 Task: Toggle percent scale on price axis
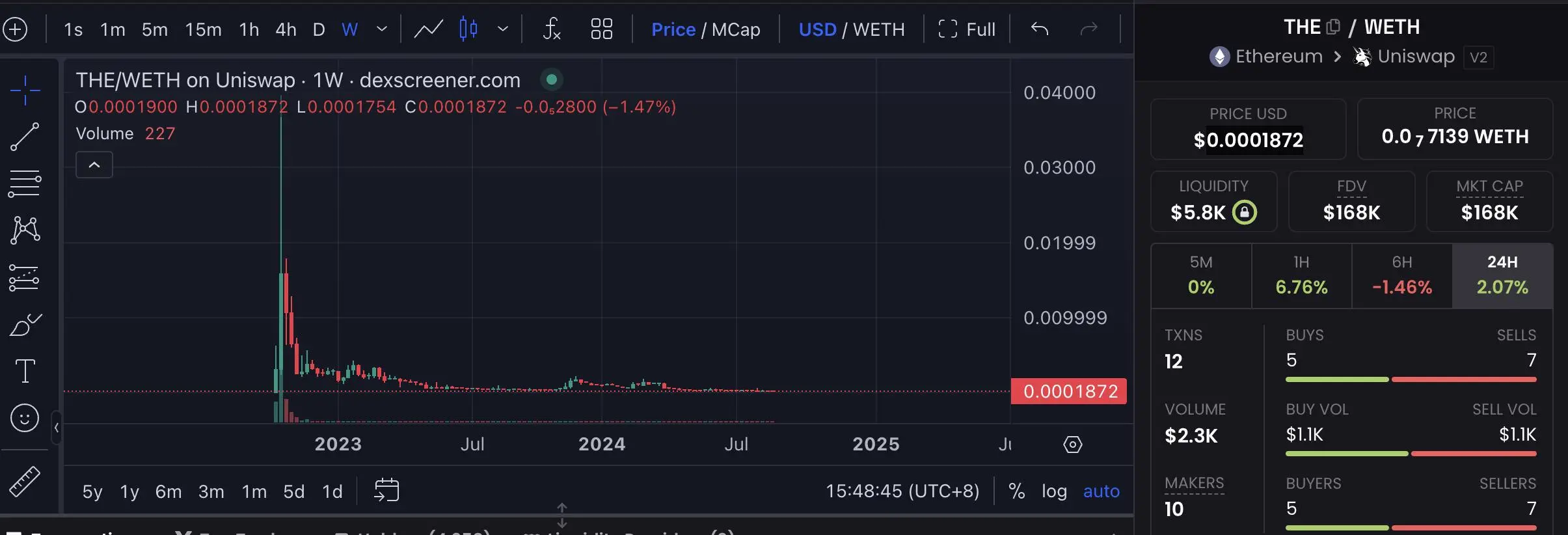pyautogui.click(x=1016, y=491)
